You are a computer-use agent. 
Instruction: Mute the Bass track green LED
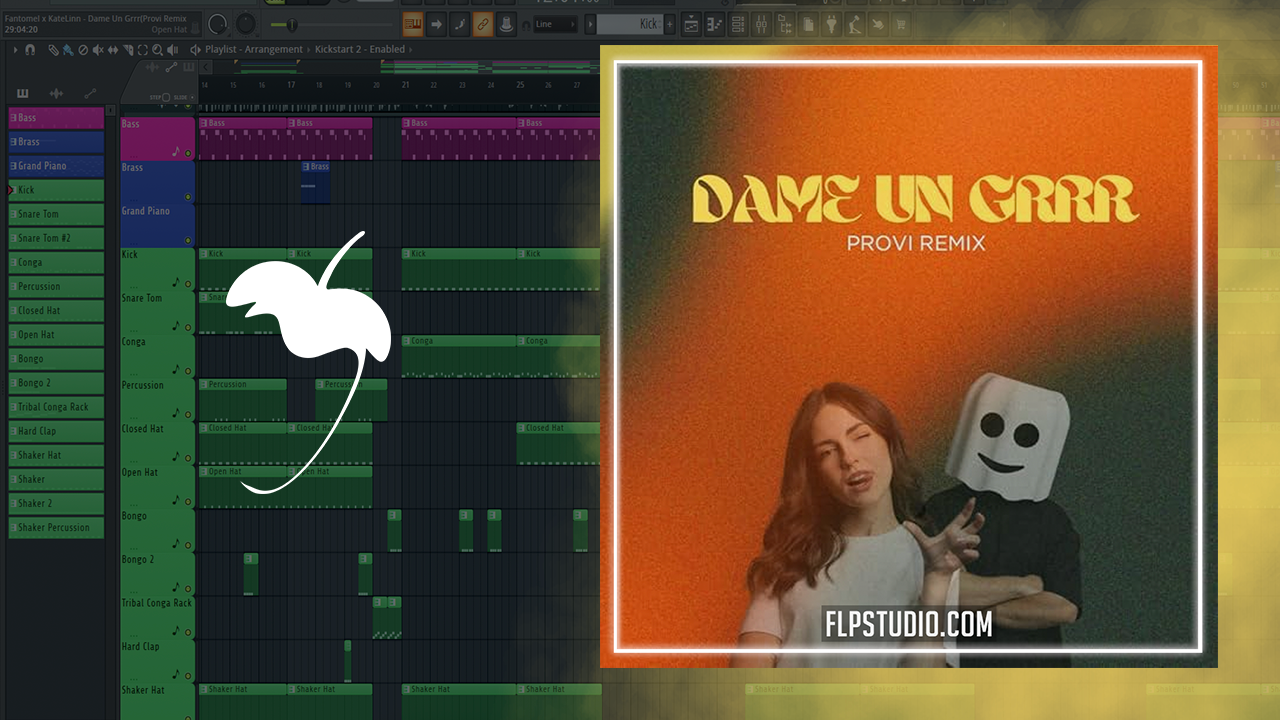click(x=188, y=154)
